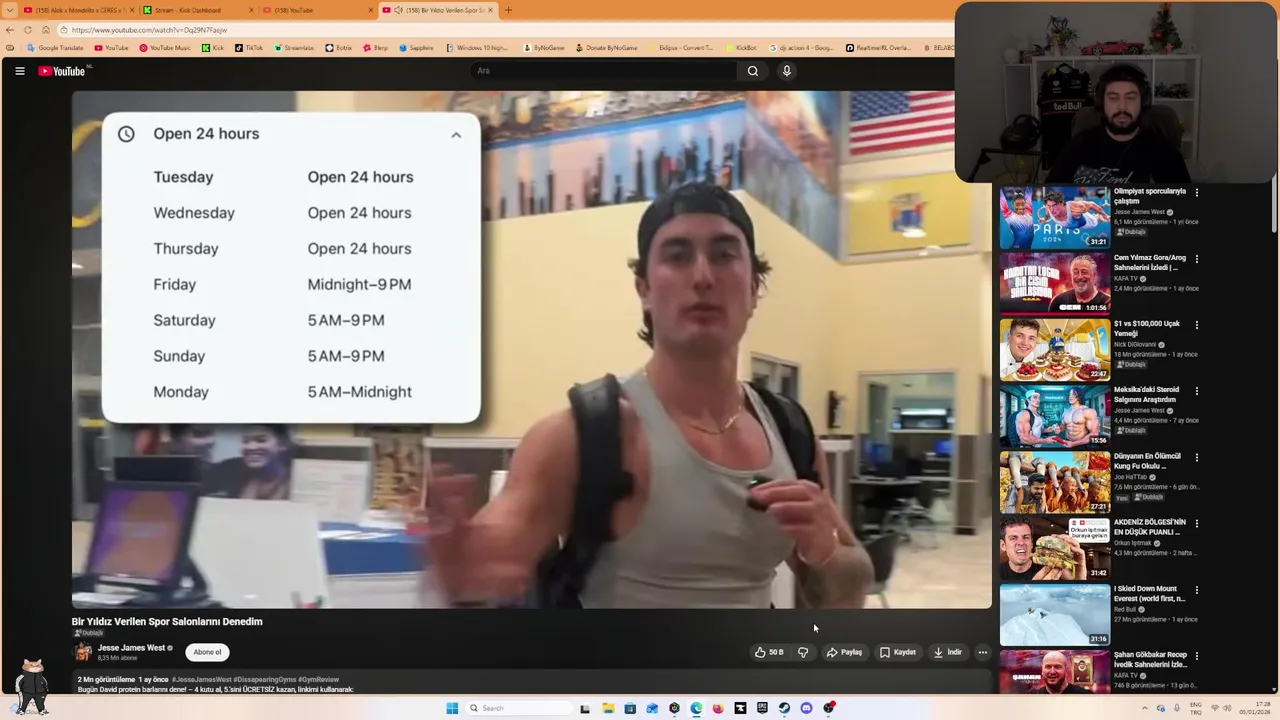Dislike the video with thumbs-down

(803, 652)
